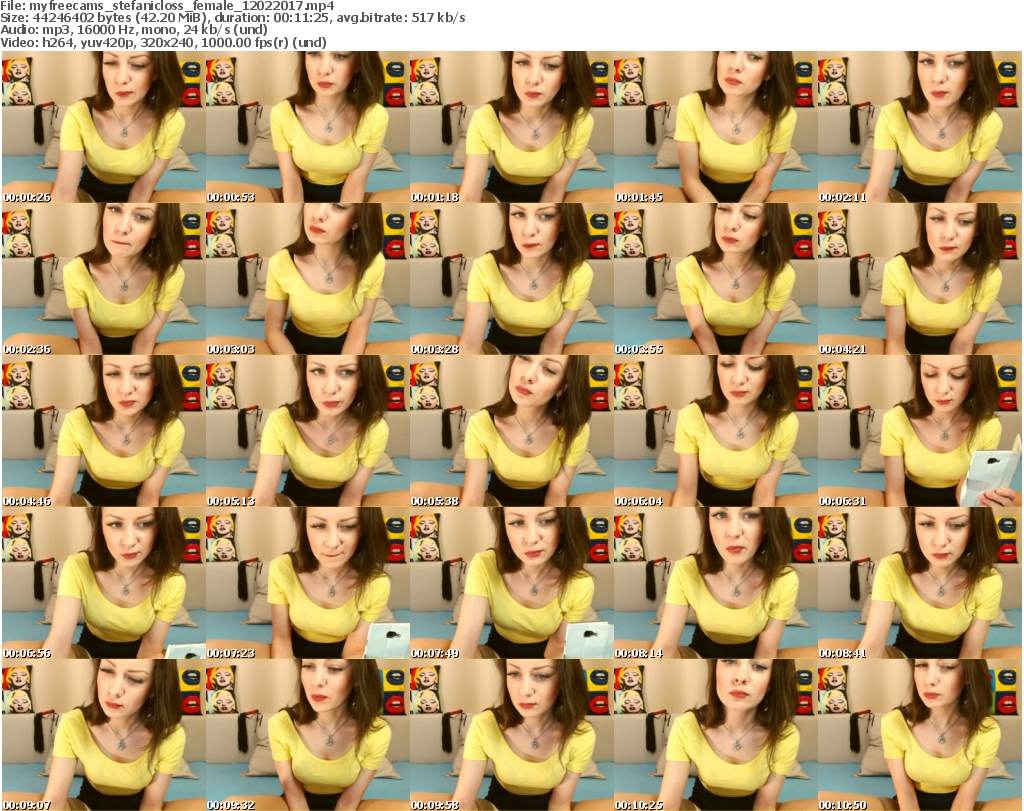Select the thumbnail timestamped 00:00:26
1024x811 pixels.
[x=103, y=127]
